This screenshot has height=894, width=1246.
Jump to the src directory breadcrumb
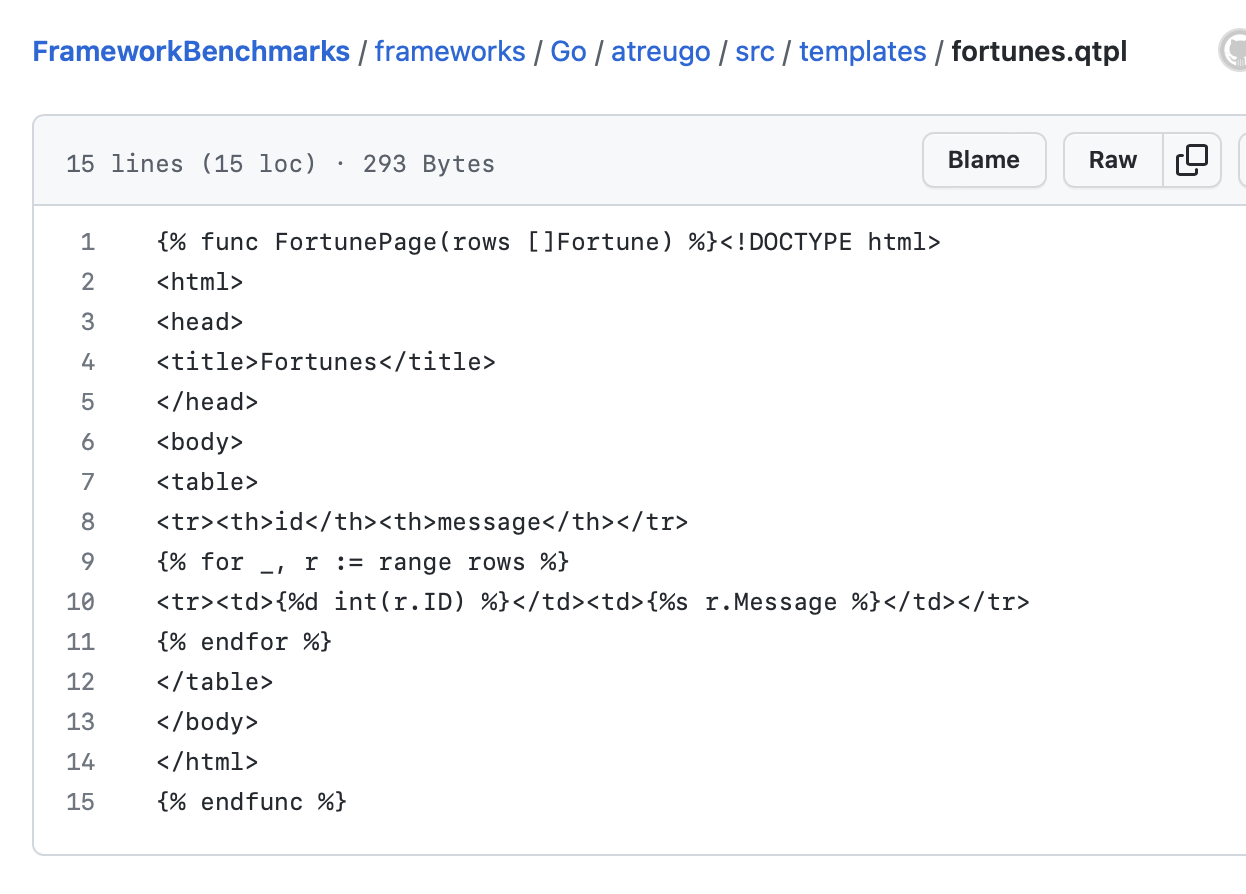(x=755, y=52)
